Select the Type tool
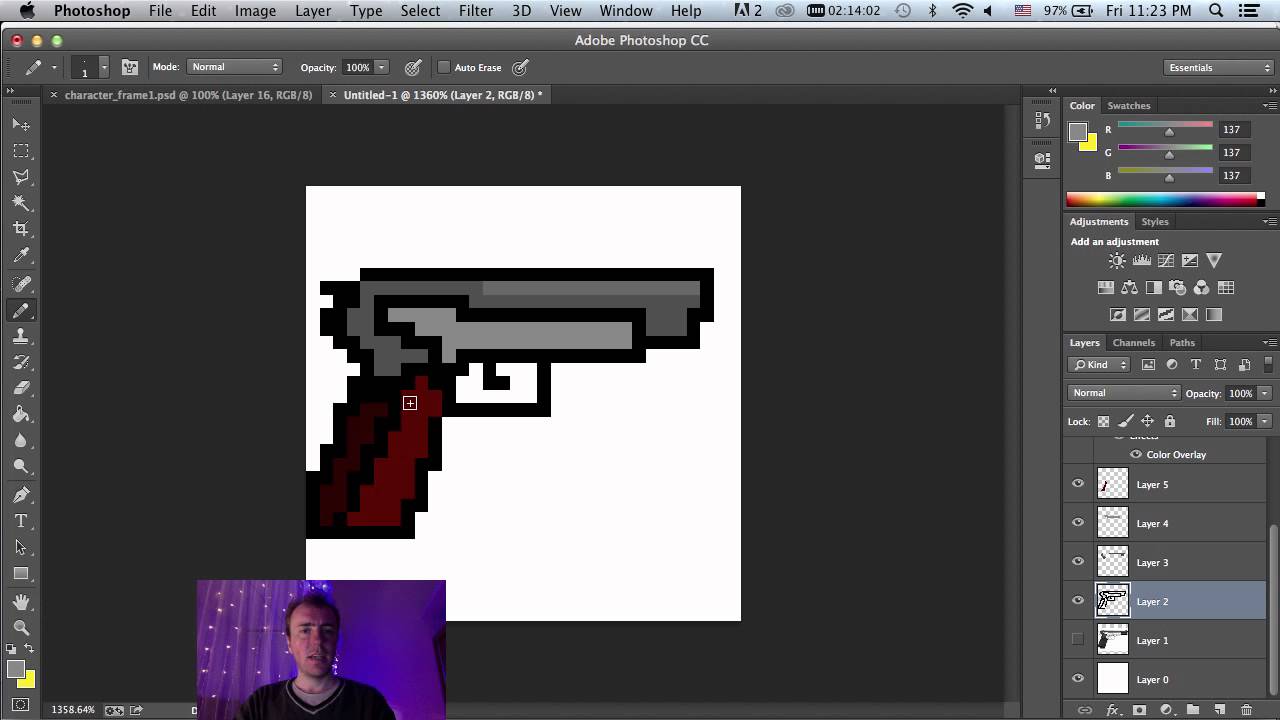 coord(21,521)
